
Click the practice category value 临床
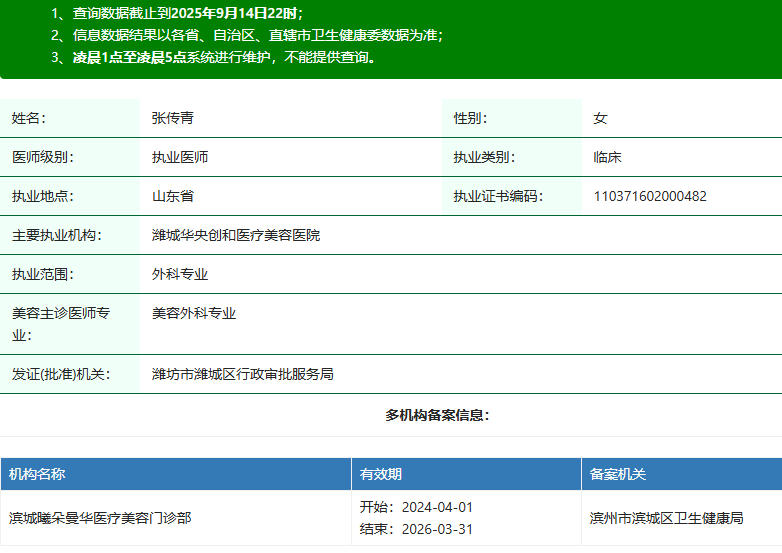tap(608, 157)
